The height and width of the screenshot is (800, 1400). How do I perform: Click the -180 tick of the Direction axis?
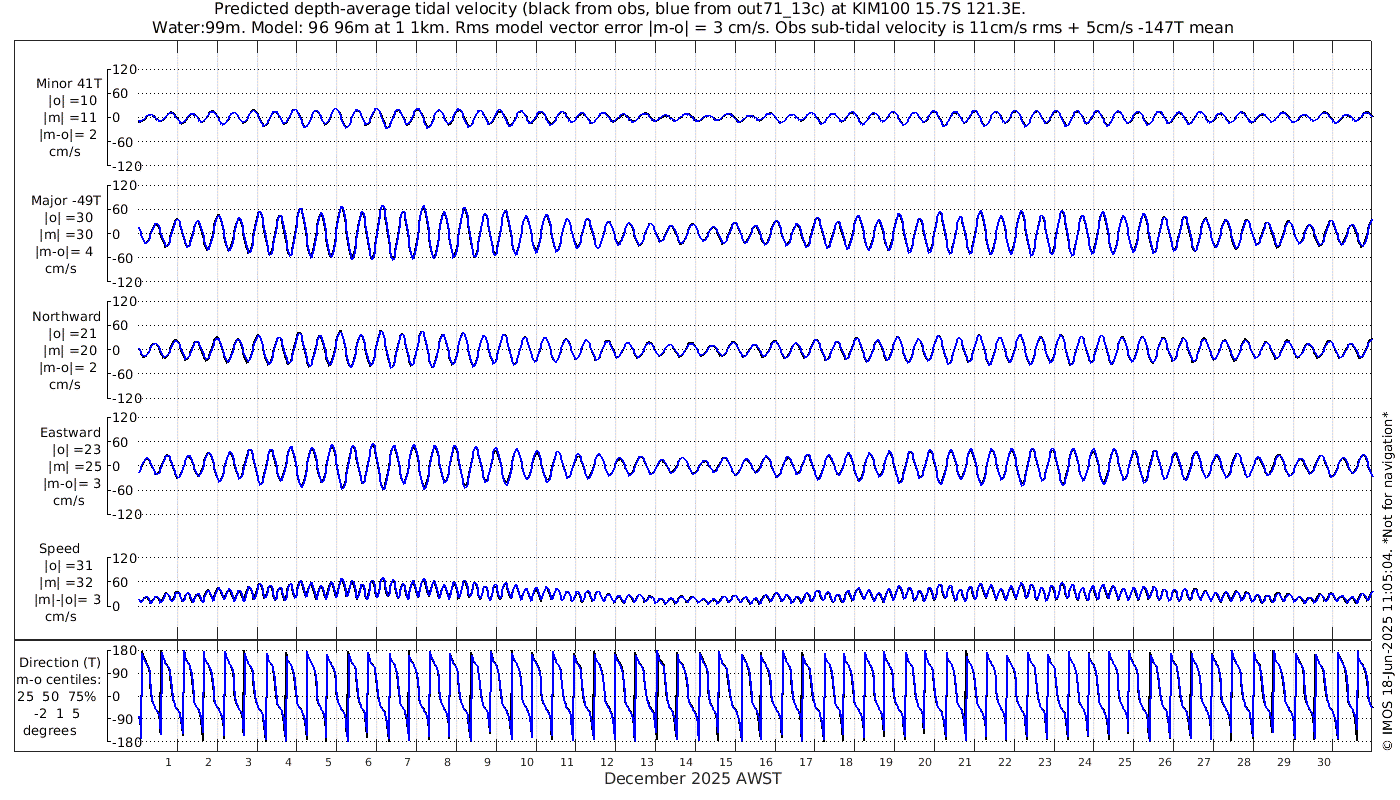tap(121, 742)
